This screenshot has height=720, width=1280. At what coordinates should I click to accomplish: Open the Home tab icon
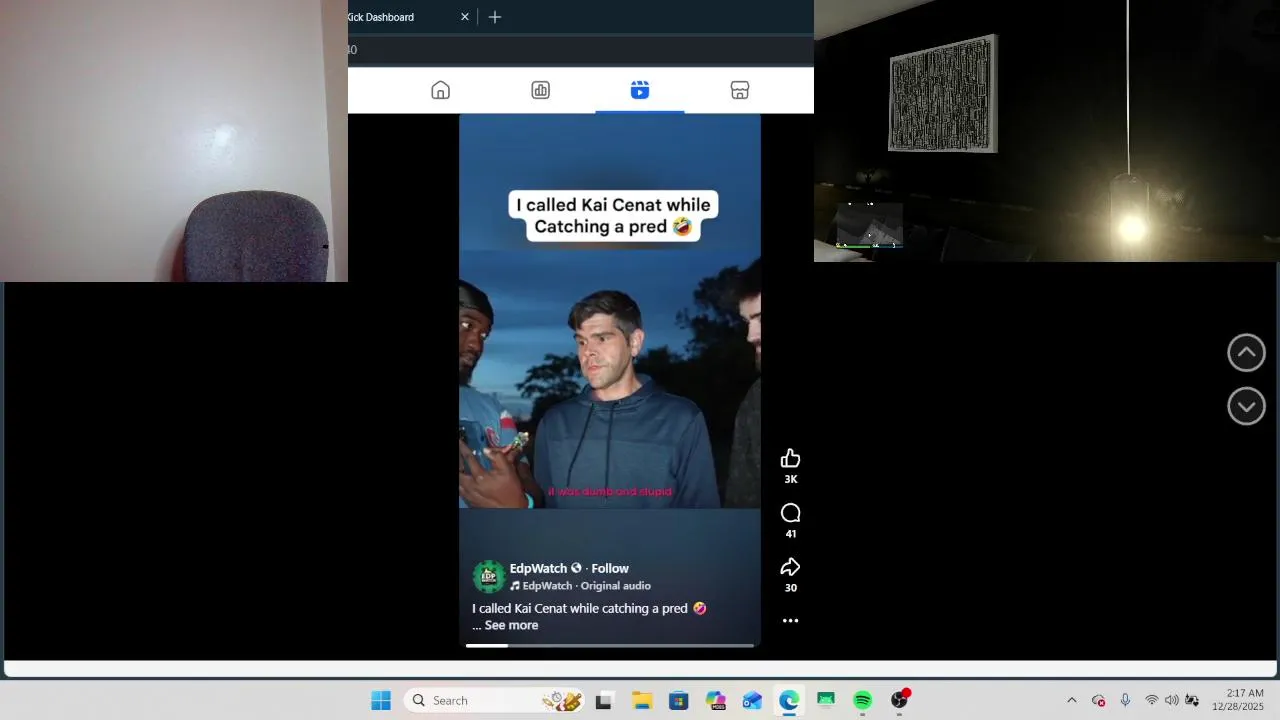pos(440,91)
